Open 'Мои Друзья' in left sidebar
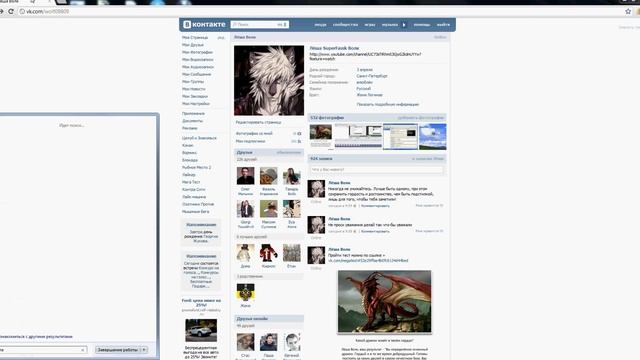 [x=193, y=45]
